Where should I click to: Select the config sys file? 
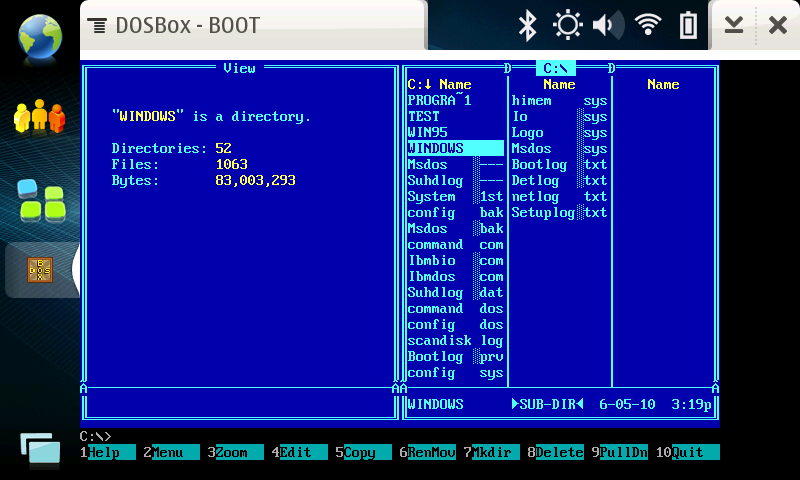pyautogui.click(x=455, y=372)
